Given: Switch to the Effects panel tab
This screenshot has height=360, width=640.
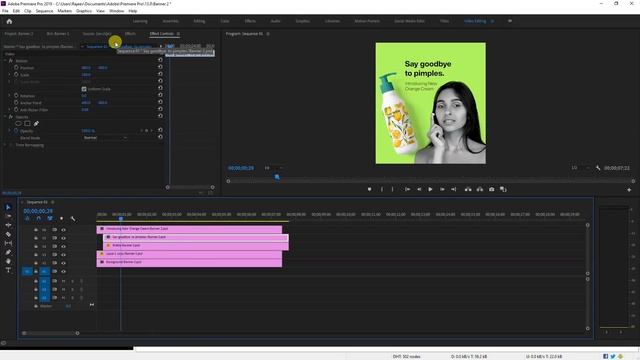Looking at the screenshot, I should coord(130,33).
